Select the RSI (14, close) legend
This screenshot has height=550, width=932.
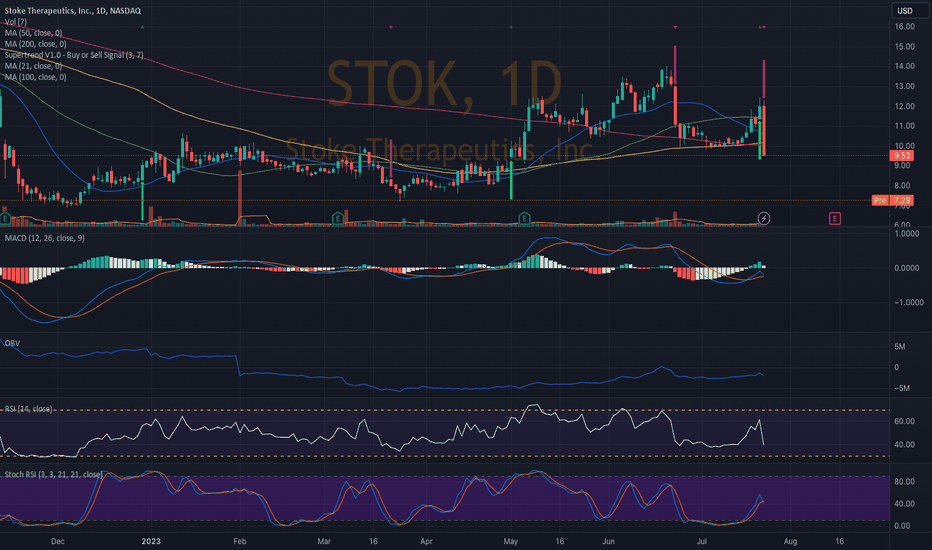click(x=29, y=409)
